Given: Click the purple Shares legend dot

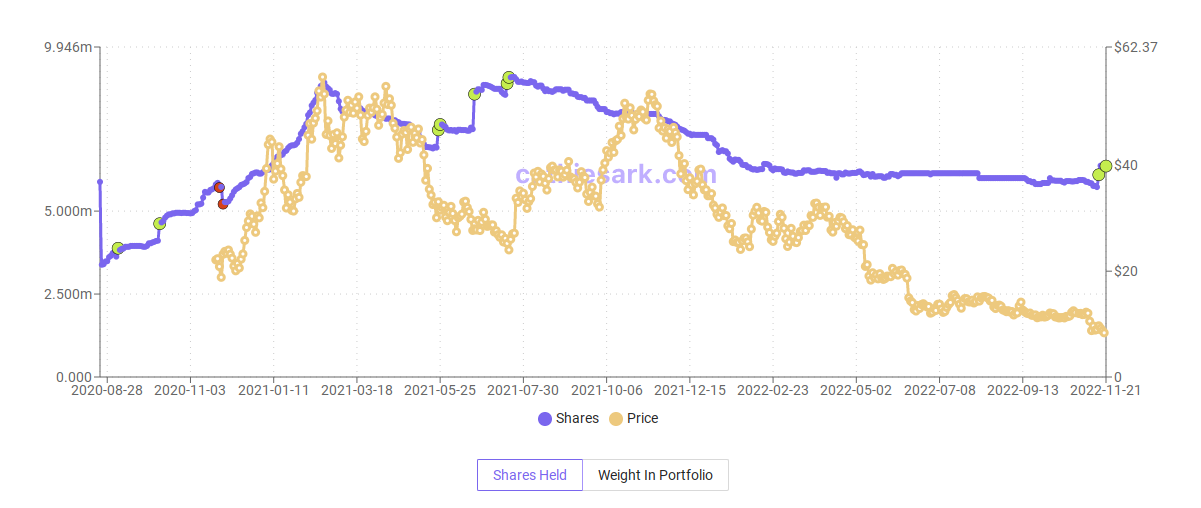Looking at the screenshot, I should 545,419.
